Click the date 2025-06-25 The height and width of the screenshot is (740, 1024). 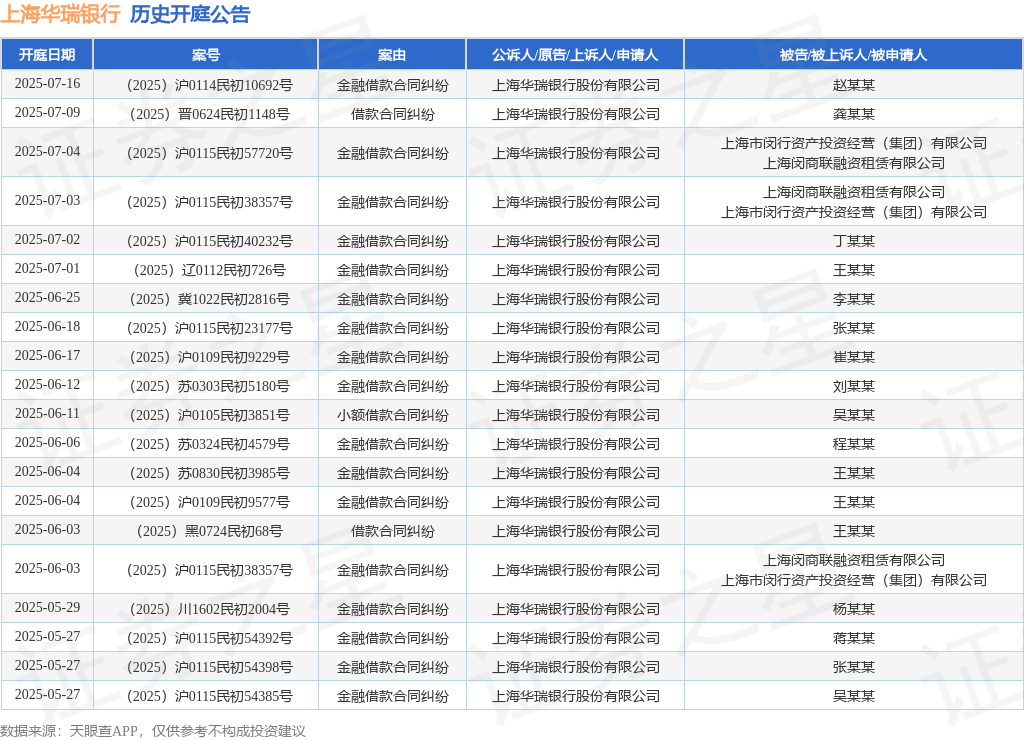47,297
